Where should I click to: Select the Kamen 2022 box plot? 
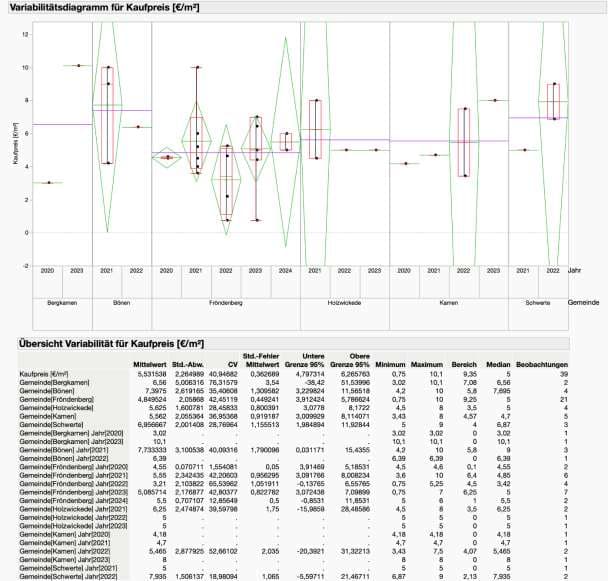tap(464, 142)
